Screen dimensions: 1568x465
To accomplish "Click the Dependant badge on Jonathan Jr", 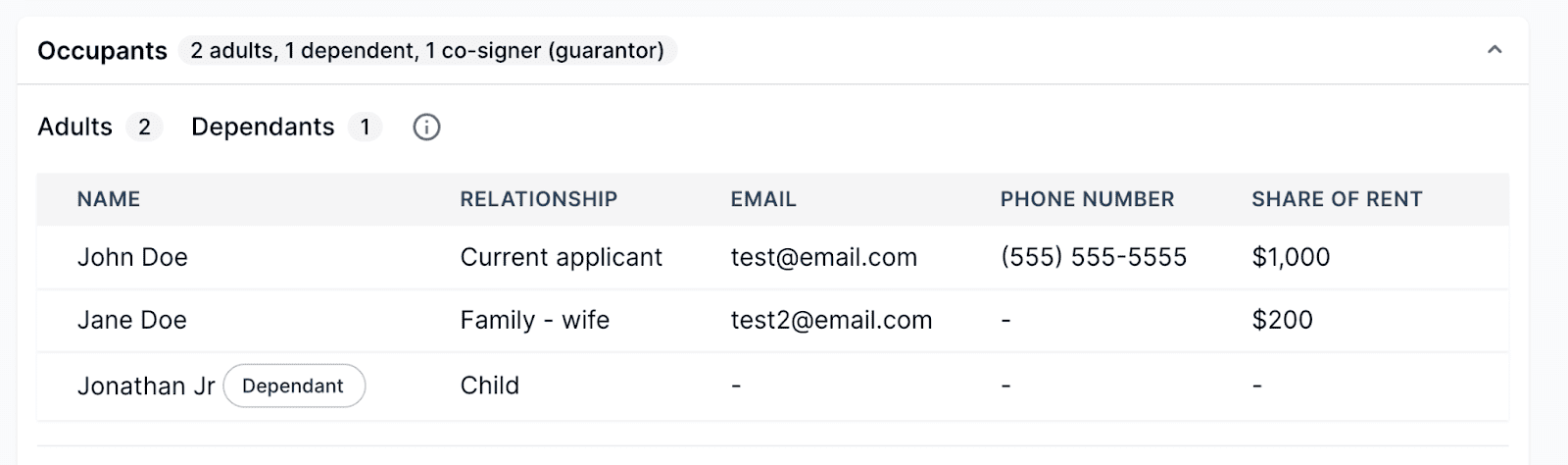I will pos(294,387).
